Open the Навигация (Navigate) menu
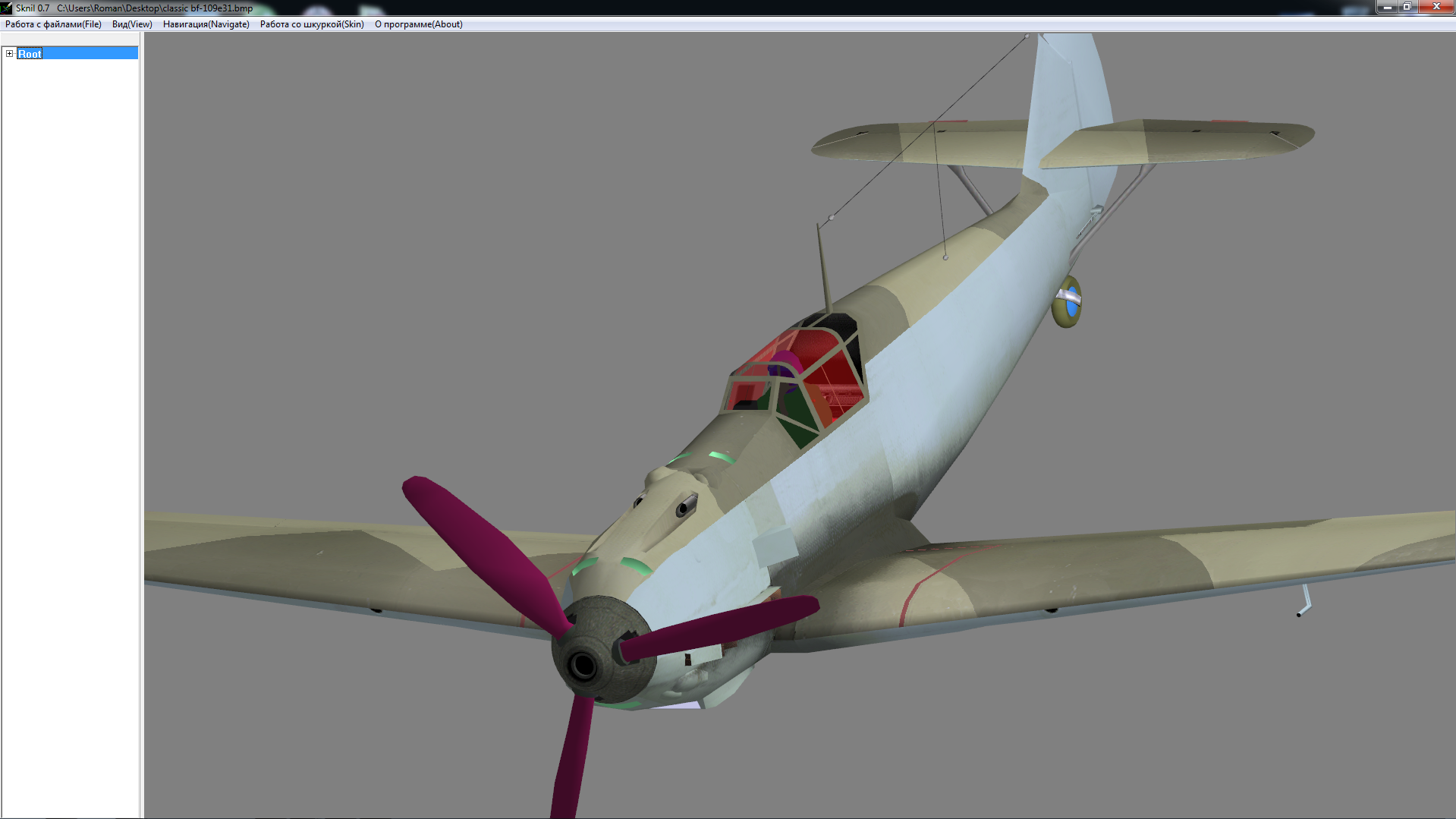The image size is (1456, 819). 206,24
